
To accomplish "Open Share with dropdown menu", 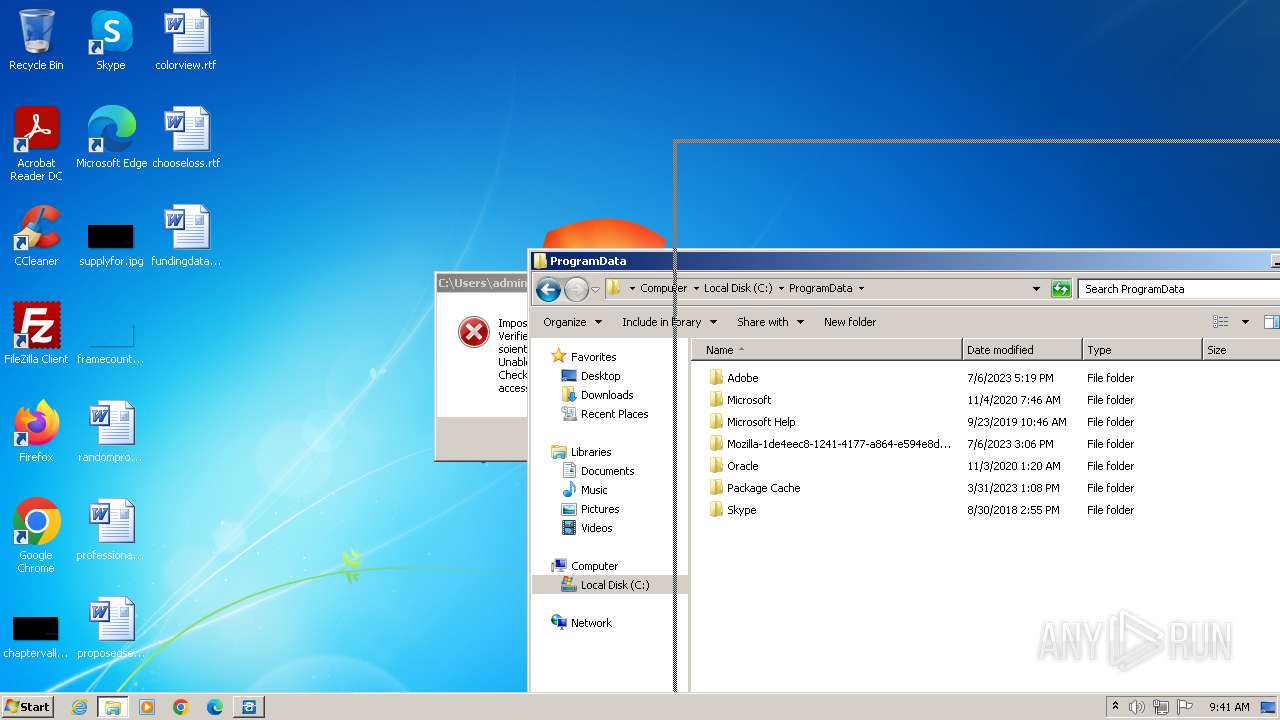I will (770, 322).
